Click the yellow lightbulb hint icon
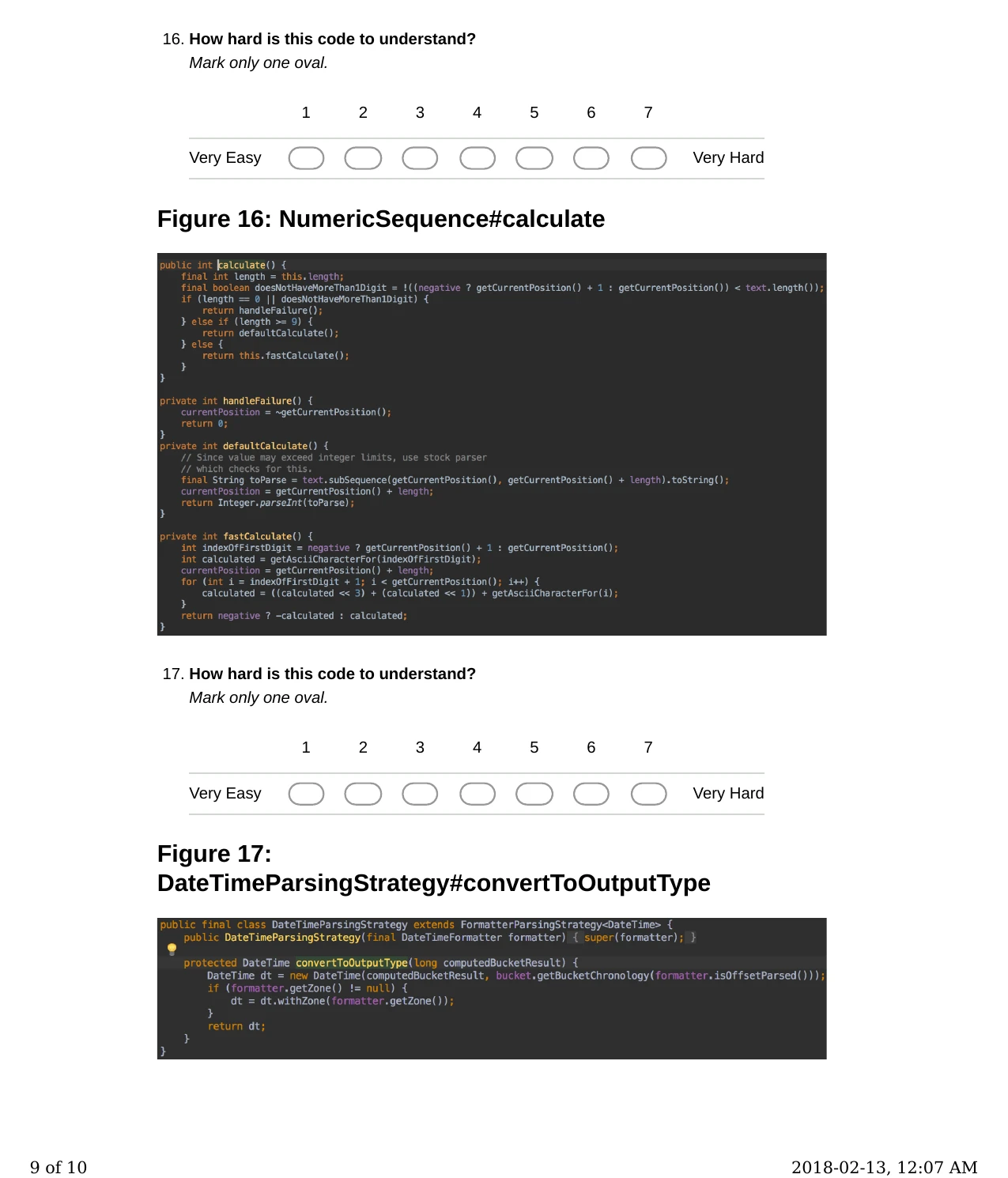 tap(172, 949)
